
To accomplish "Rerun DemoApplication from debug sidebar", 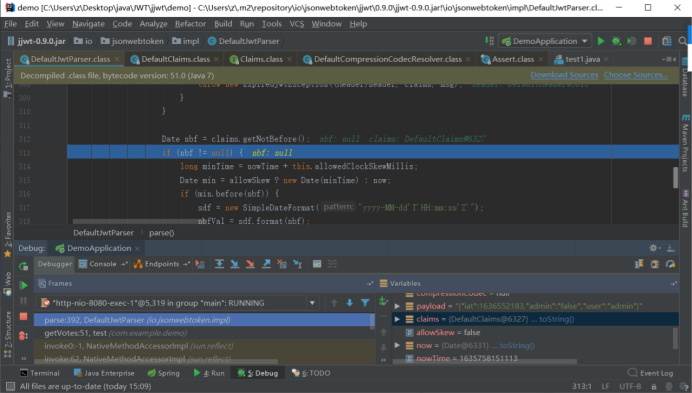I will point(23,266).
